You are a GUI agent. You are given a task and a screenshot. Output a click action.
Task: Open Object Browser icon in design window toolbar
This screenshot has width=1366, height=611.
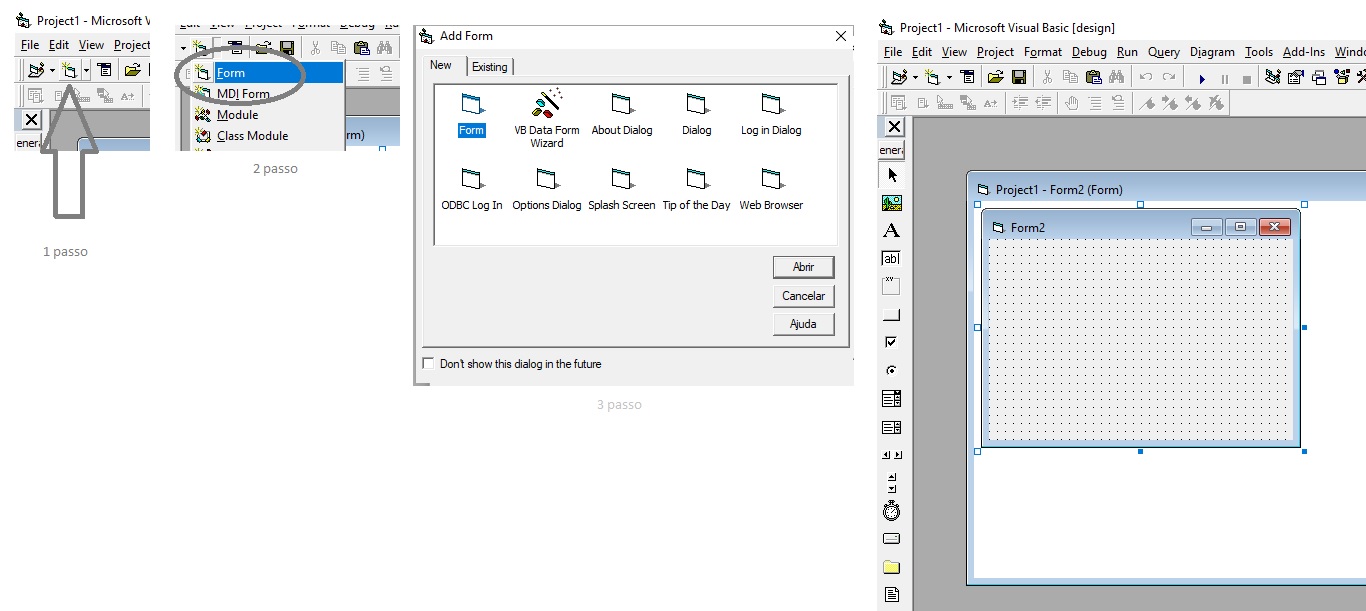tap(1342, 77)
